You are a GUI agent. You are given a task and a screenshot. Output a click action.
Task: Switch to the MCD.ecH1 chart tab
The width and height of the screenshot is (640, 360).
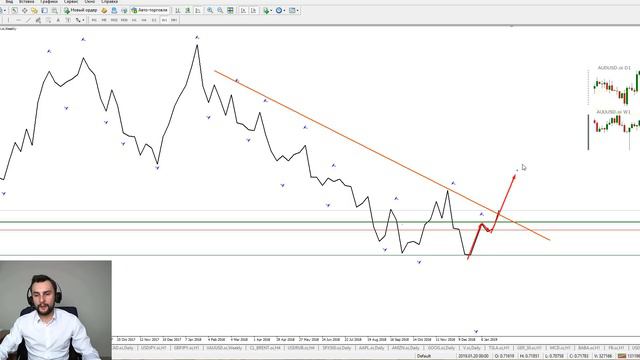[560, 348]
